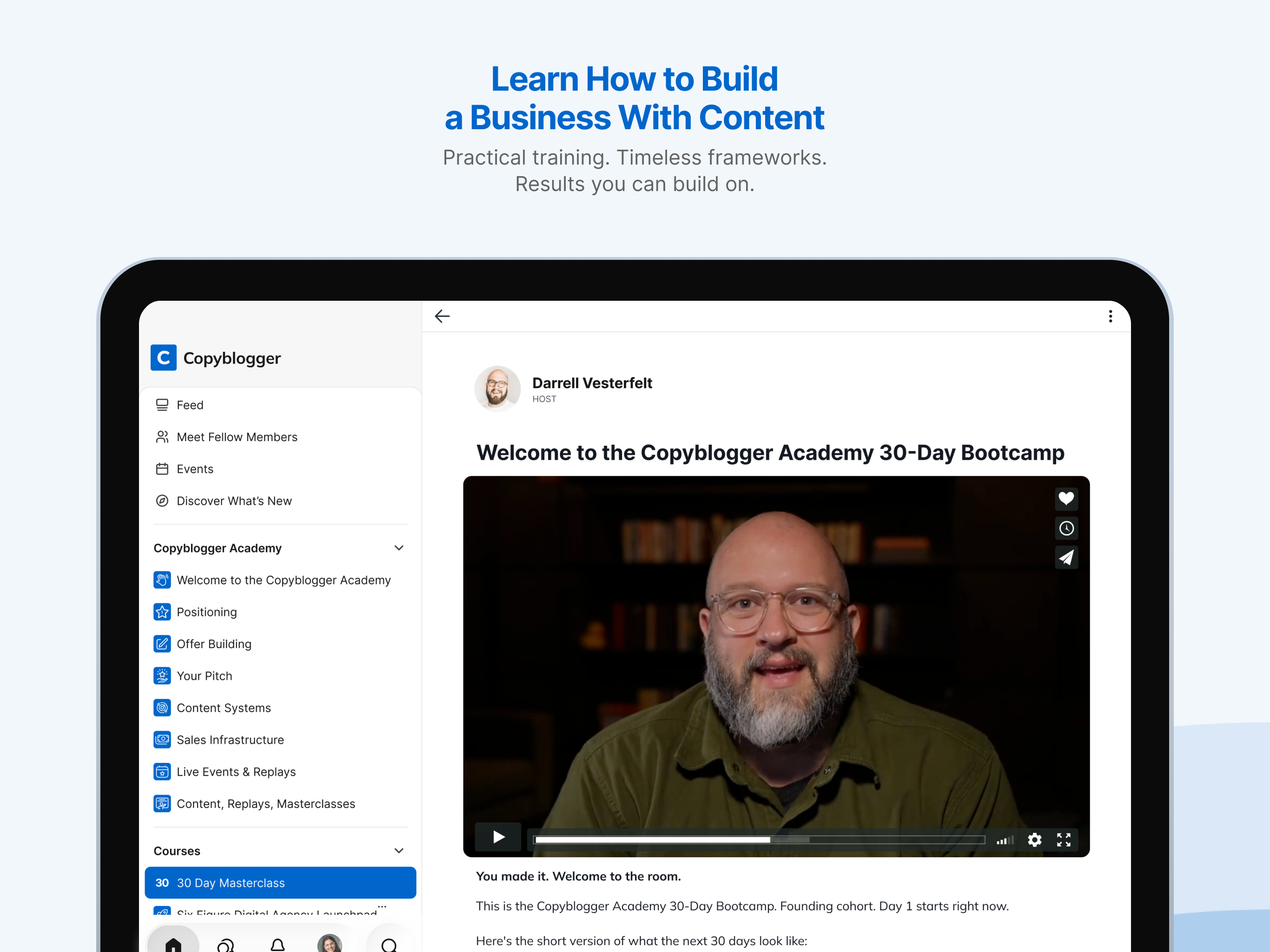Enter fullscreen video mode
Image resolution: width=1270 pixels, height=952 pixels.
1064,840
